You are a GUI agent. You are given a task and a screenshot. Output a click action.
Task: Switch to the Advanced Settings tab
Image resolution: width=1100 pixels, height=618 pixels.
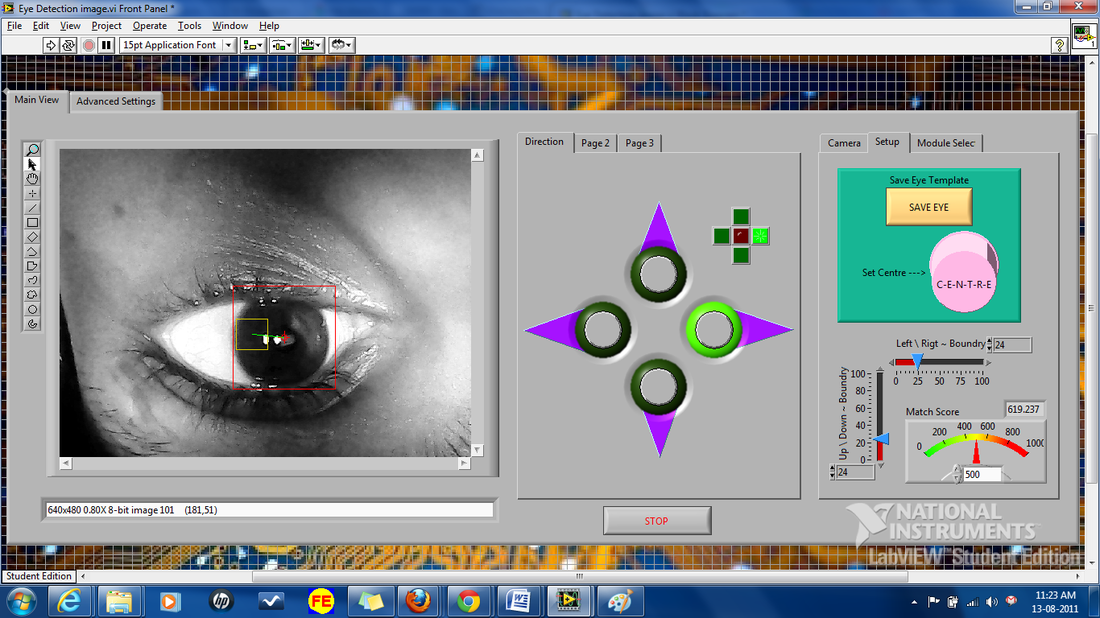tap(116, 101)
